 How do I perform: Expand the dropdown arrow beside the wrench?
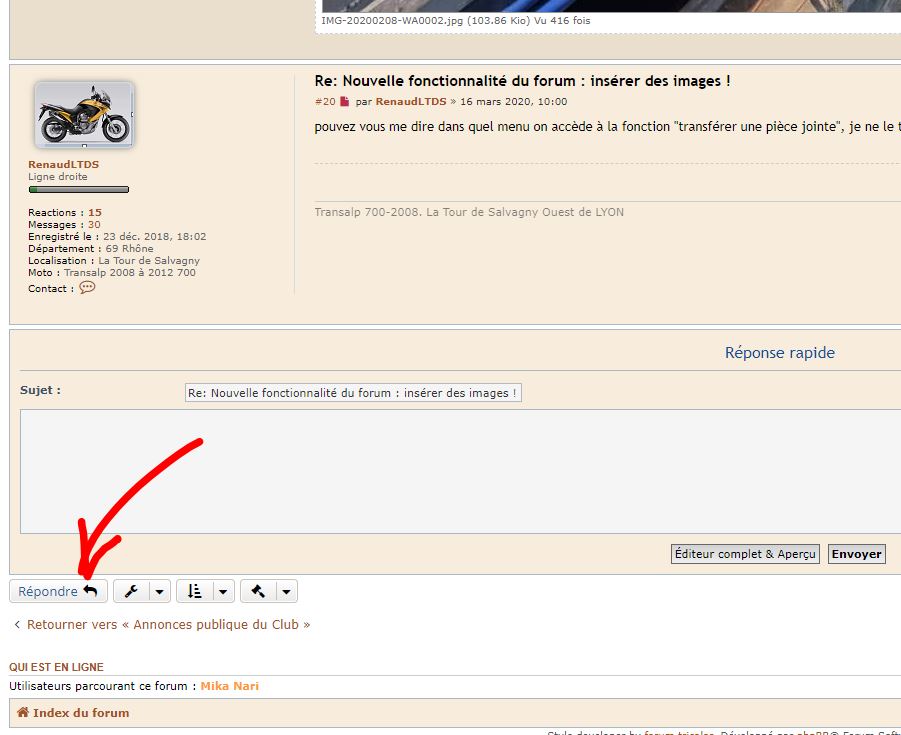pos(159,592)
